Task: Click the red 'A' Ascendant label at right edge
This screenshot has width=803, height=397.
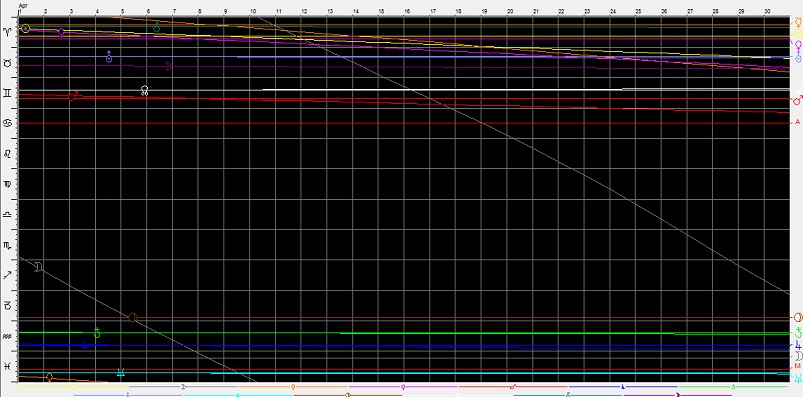Action: pos(797,122)
